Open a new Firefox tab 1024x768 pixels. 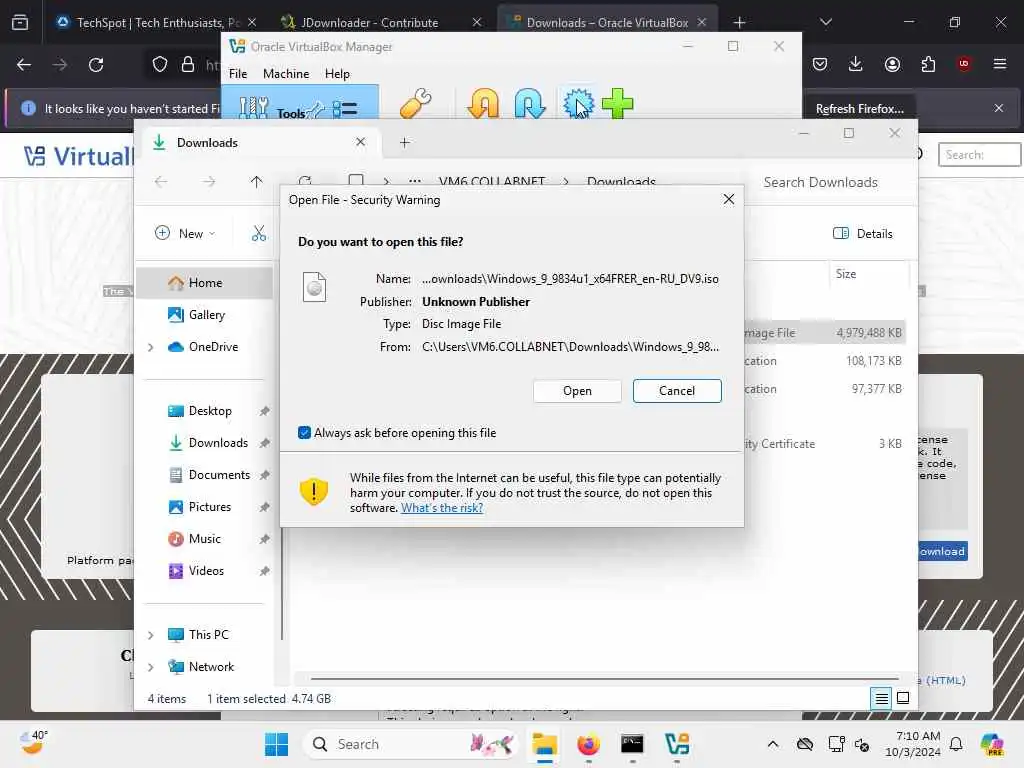click(x=739, y=23)
